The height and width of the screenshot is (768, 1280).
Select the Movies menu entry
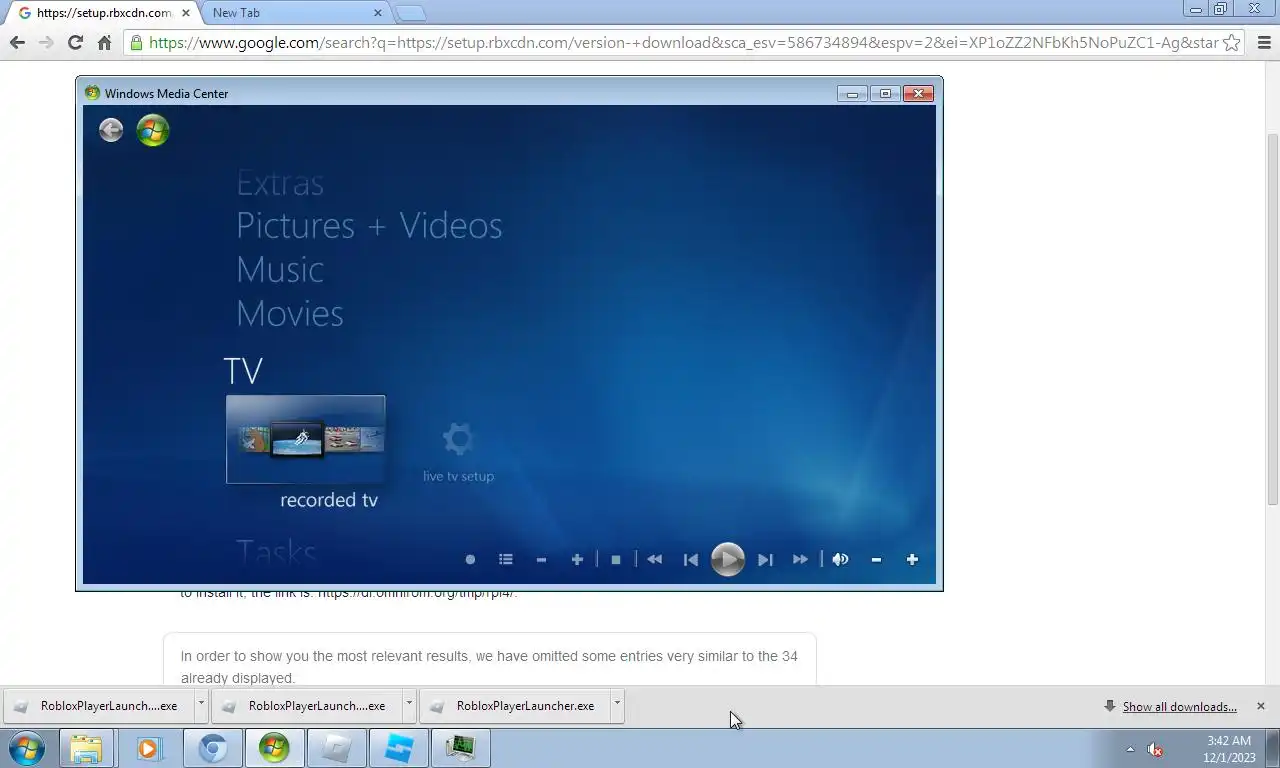[290, 314]
